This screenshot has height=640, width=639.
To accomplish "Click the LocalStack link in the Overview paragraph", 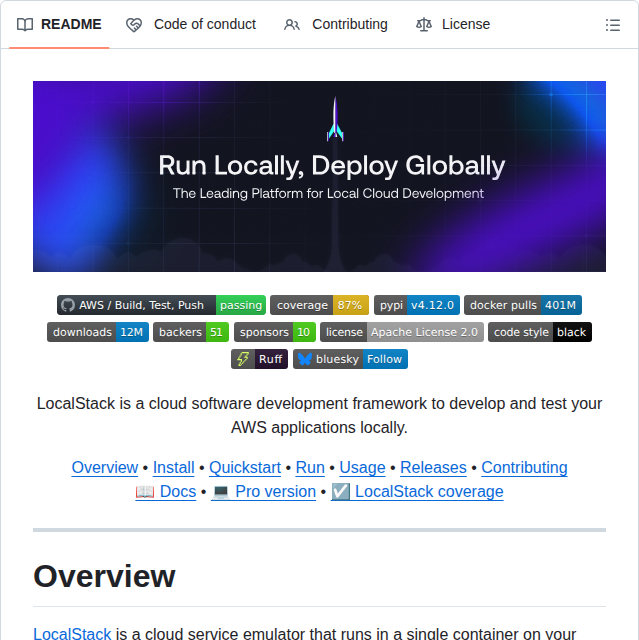I will [72, 633].
